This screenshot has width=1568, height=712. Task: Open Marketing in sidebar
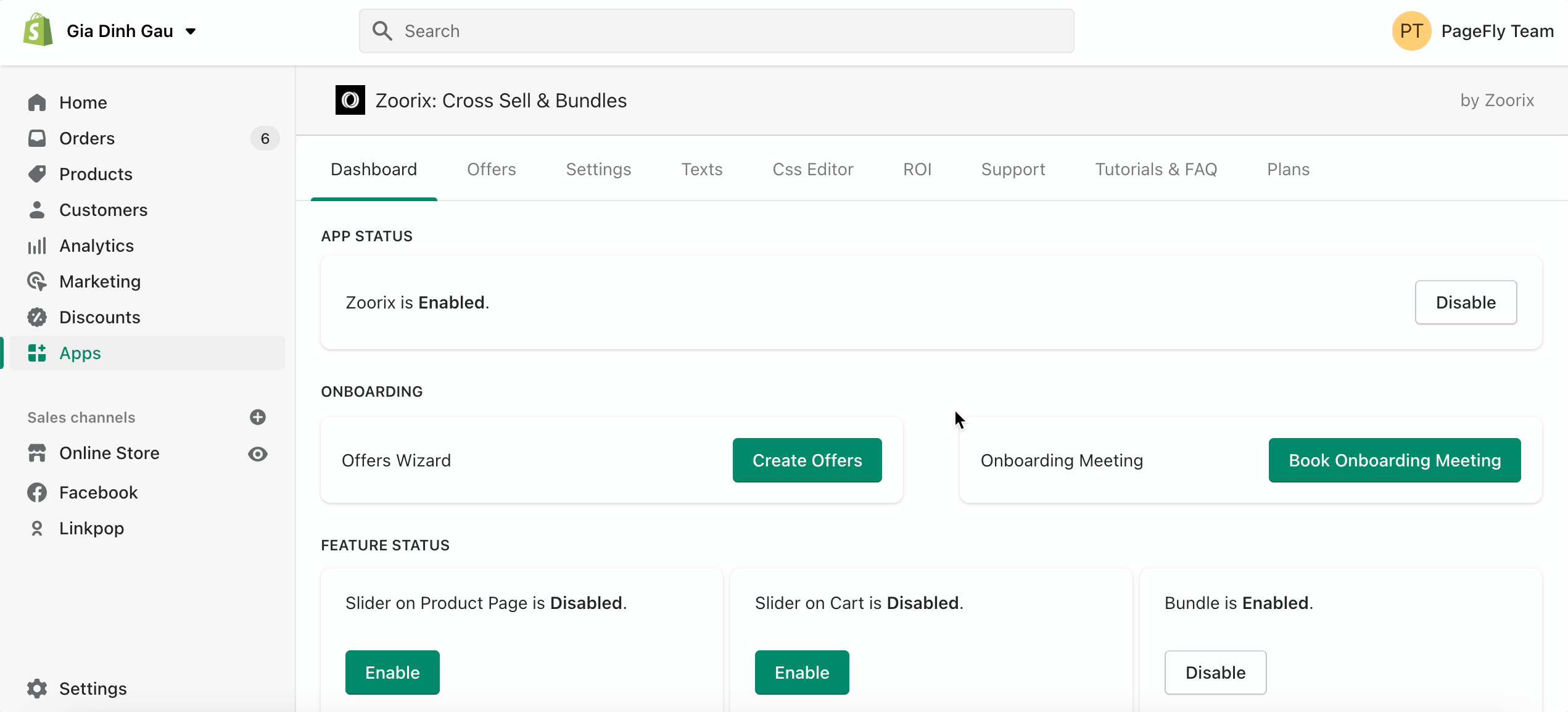pyautogui.click(x=147, y=281)
